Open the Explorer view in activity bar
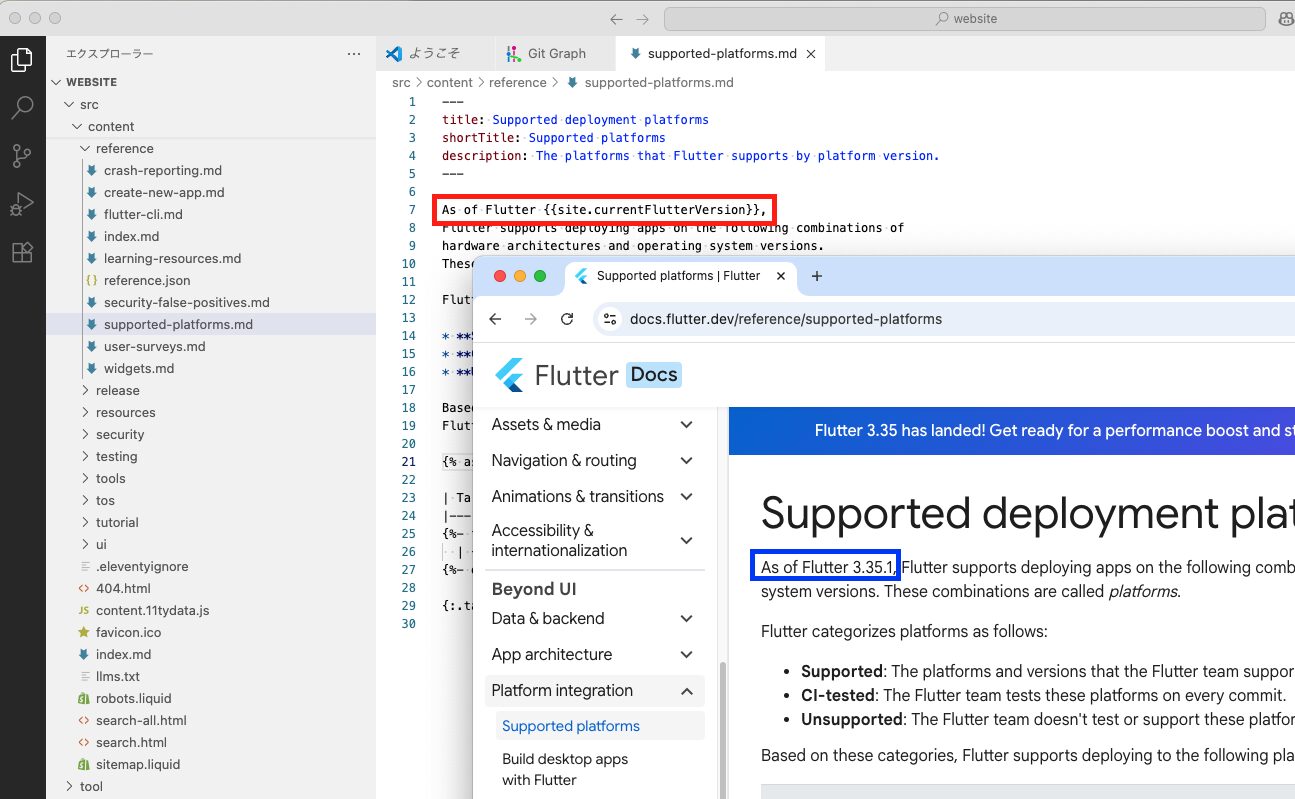The image size is (1295, 799). point(21,61)
